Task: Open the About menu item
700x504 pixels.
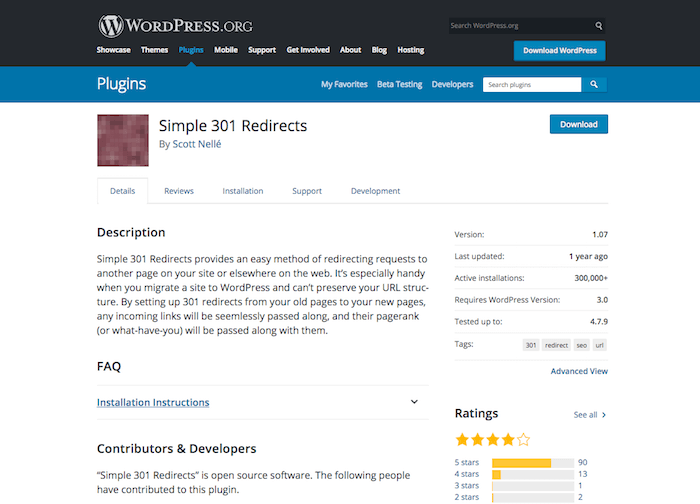Action: point(350,50)
